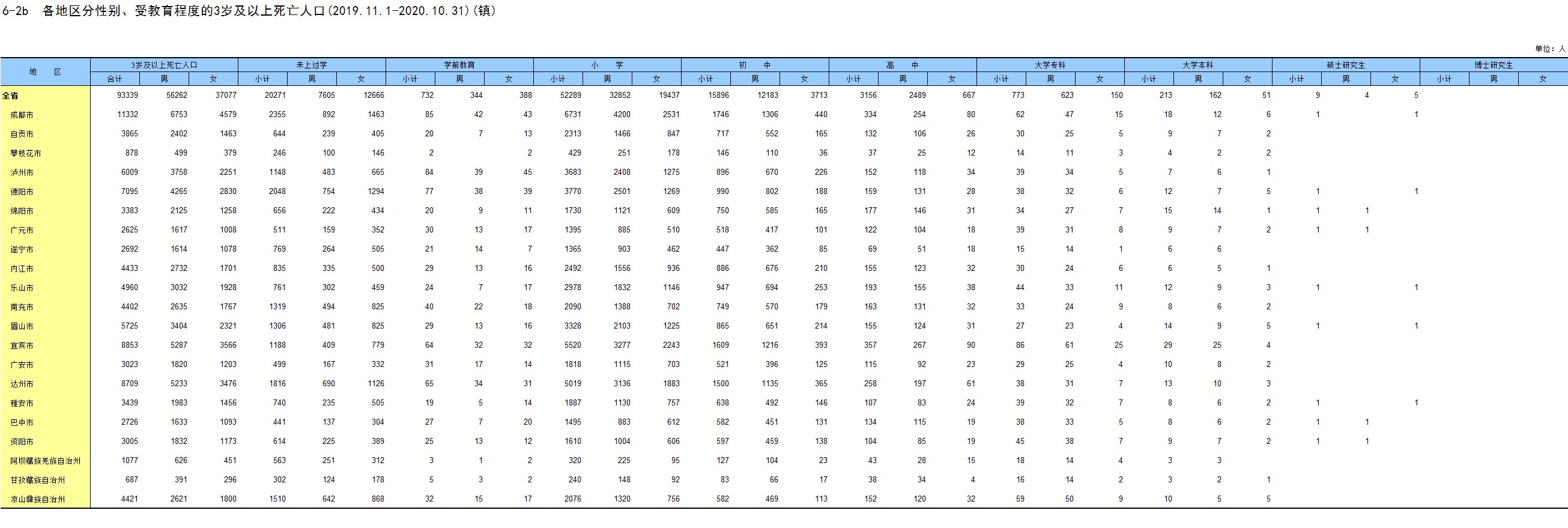Click the table title starting with 6-2b
The height and width of the screenshot is (528, 1568).
[x=250, y=11]
